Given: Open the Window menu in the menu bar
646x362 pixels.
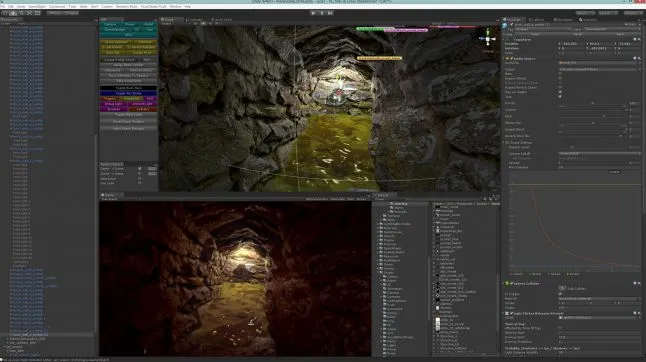Looking at the screenshot, I should click(x=175, y=7).
